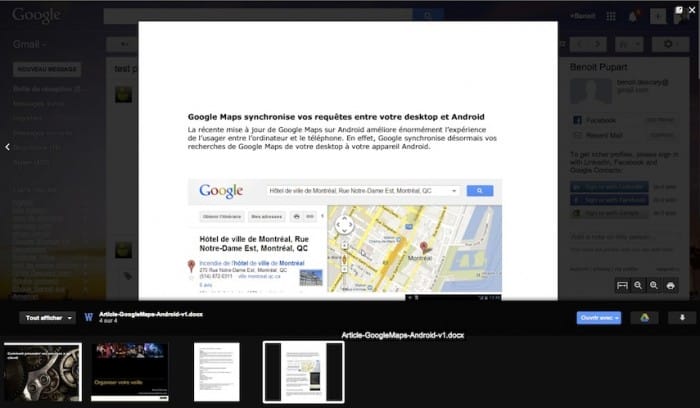
Task: Click the Article-GoogleMaps-Android-v1.docx filename
Action: 151,314
